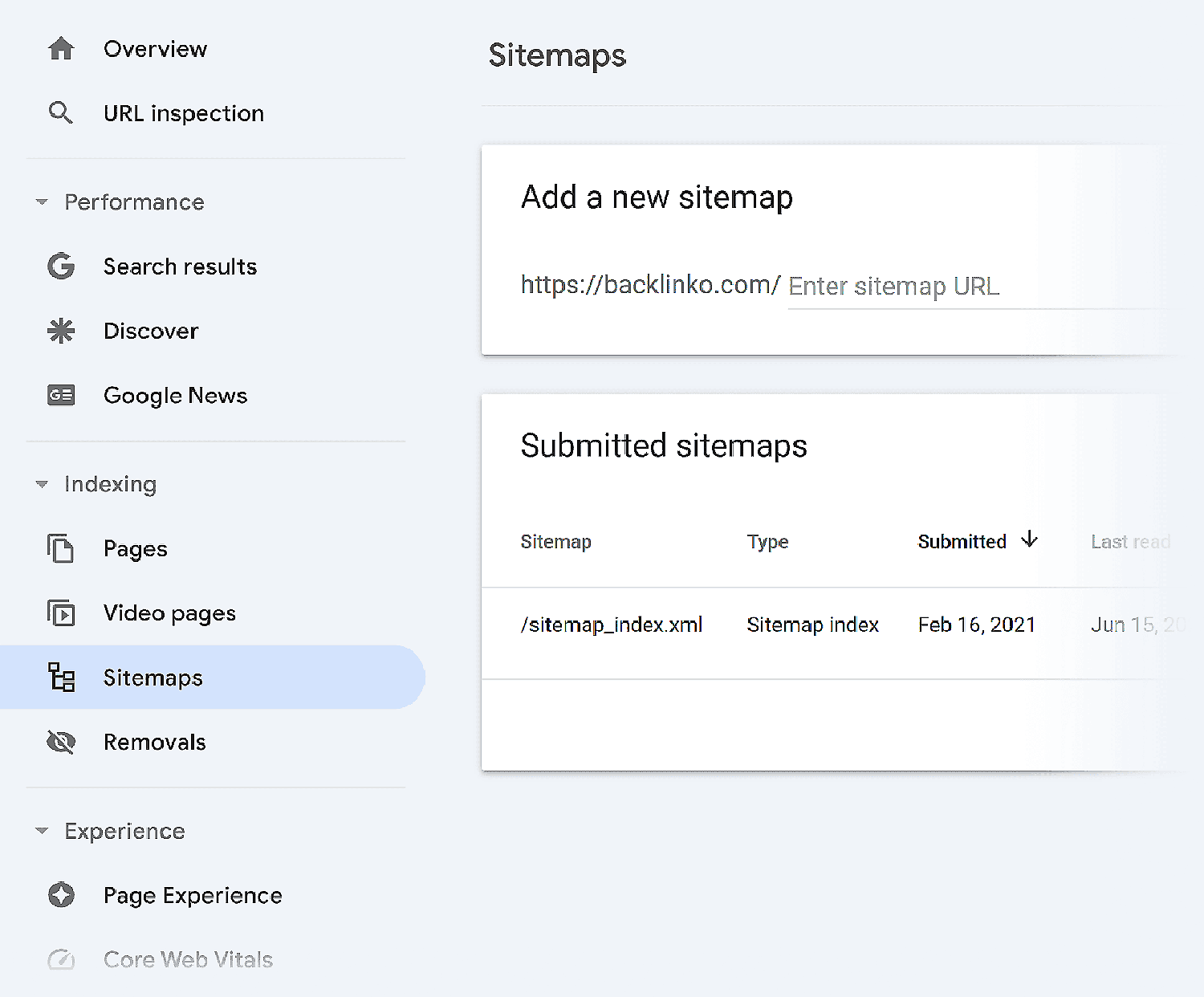Click the Add a new sitemap heading
The width and height of the screenshot is (1204, 997).
657,197
